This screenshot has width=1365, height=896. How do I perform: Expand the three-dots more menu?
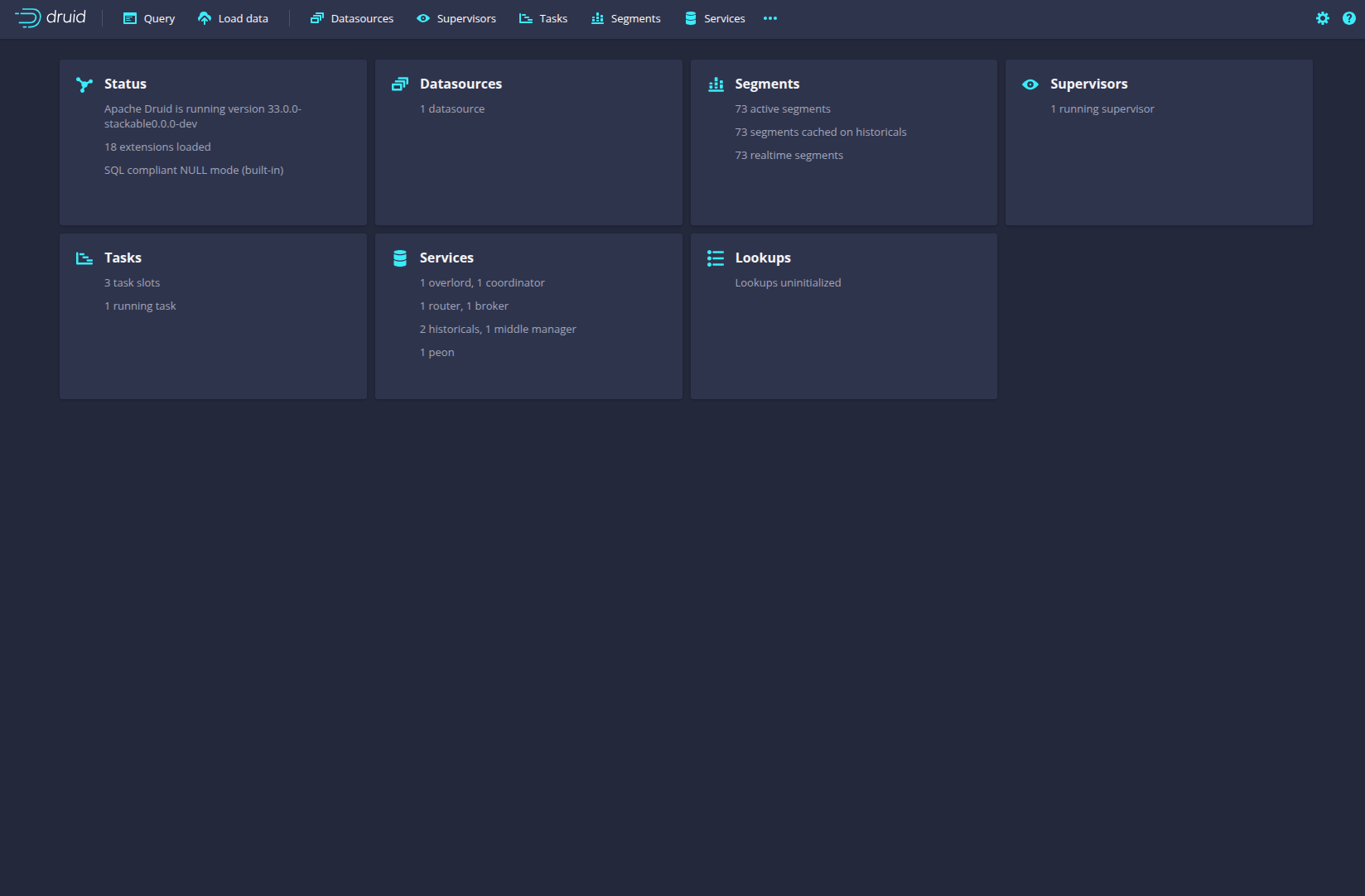pos(770,18)
